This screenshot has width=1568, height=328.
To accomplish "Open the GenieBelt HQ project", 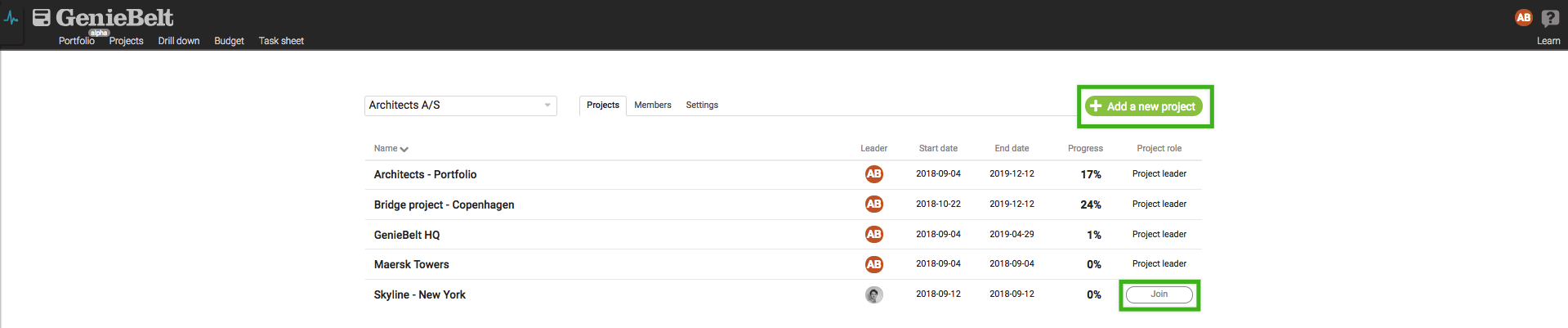I will point(407,235).
